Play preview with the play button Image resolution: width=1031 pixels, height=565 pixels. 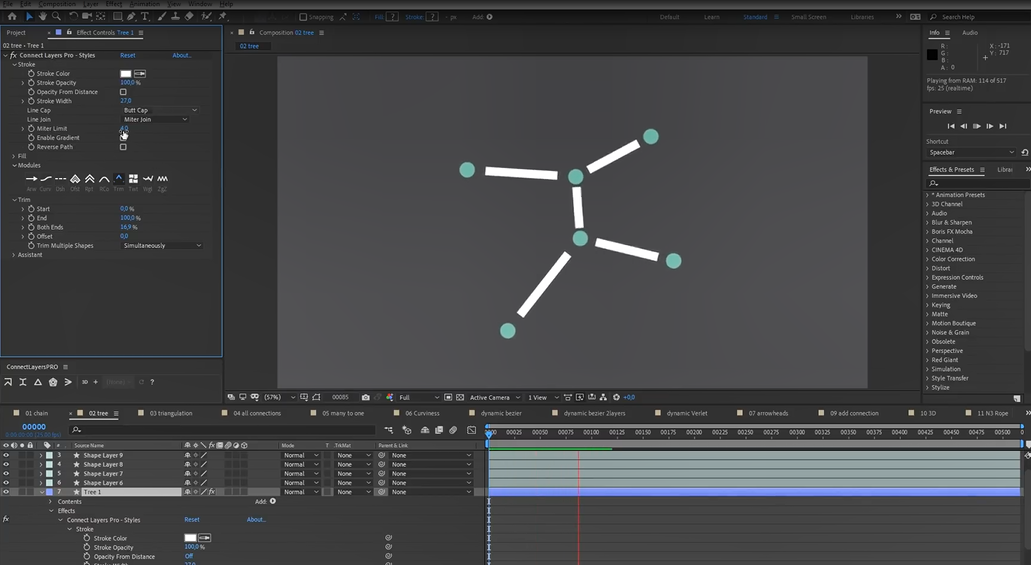pyautogui.click(x=976, y=126)
